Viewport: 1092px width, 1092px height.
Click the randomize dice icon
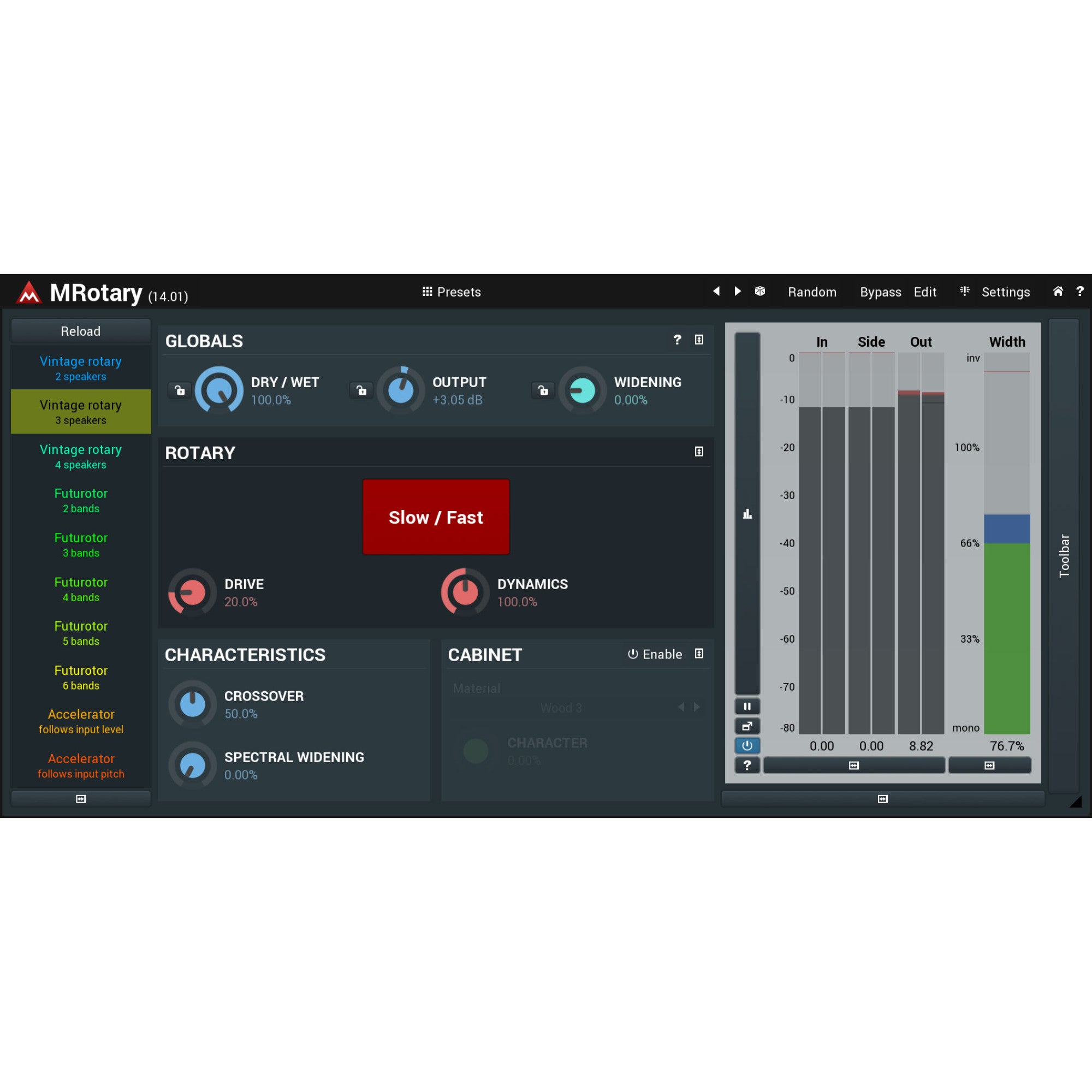coord(759,291)
